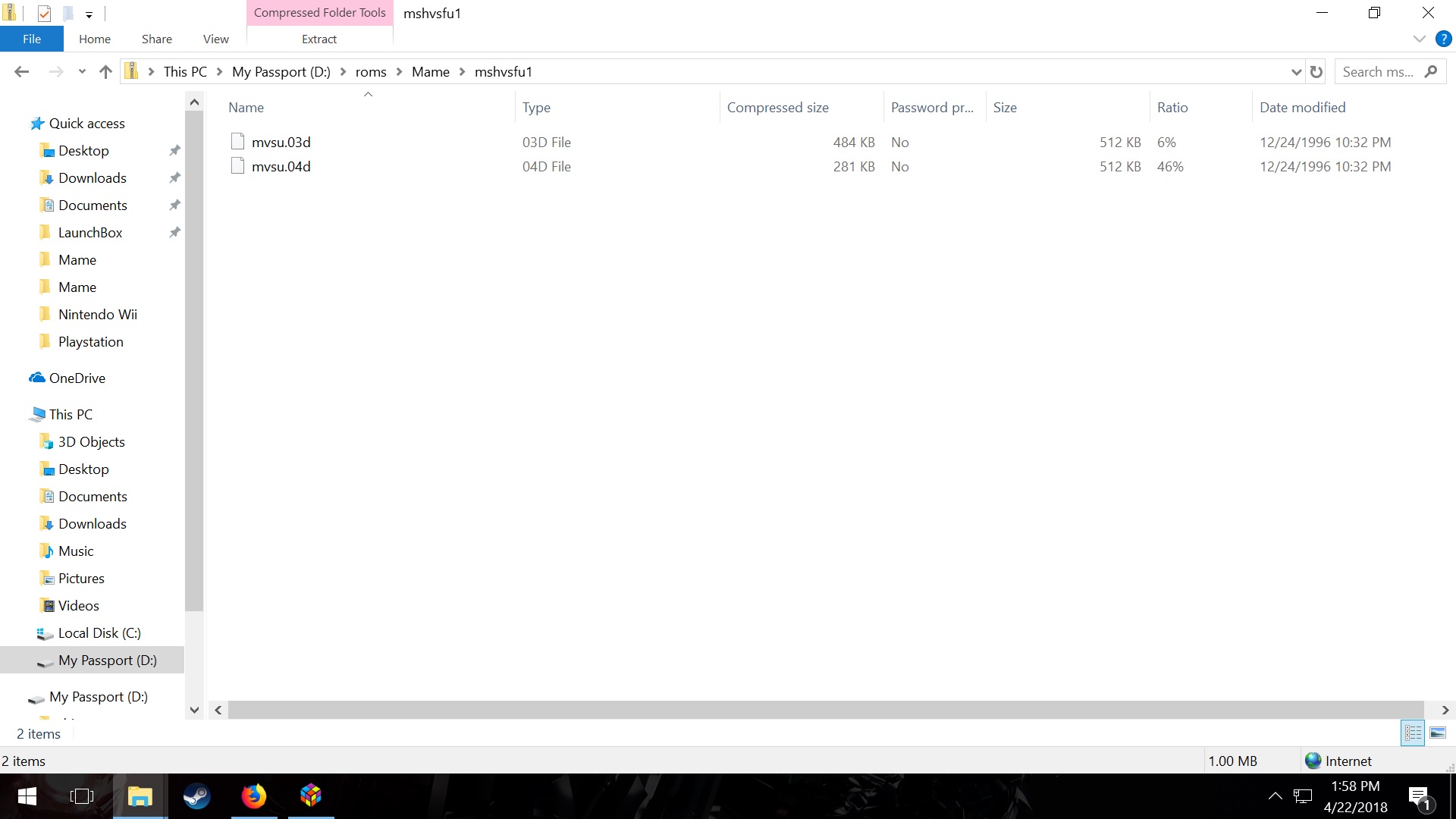Open Pictures folder under This PC
1456x819 pixels.
(x=81, y=579)
